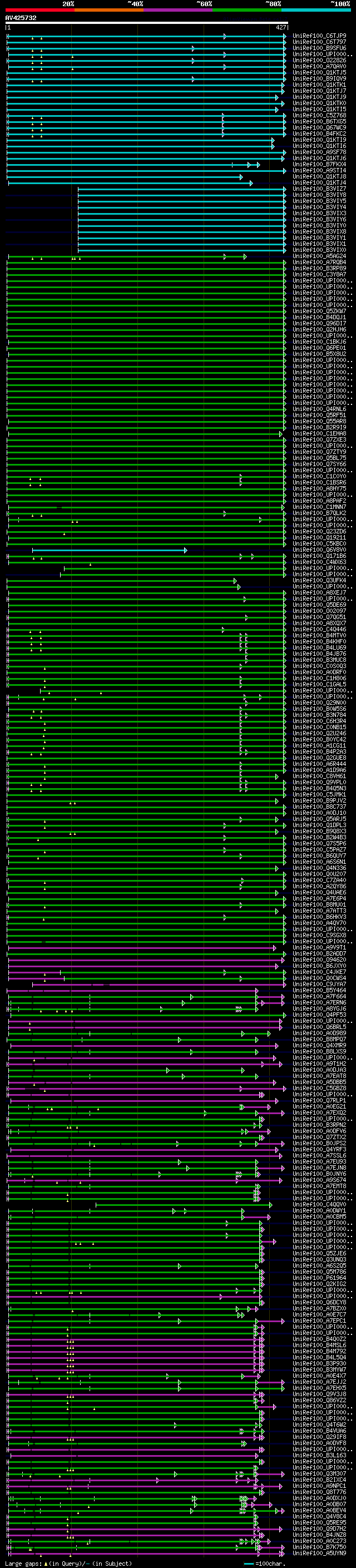Select hit label UniRef100_Q3UFK4

(x=319, y=581)
